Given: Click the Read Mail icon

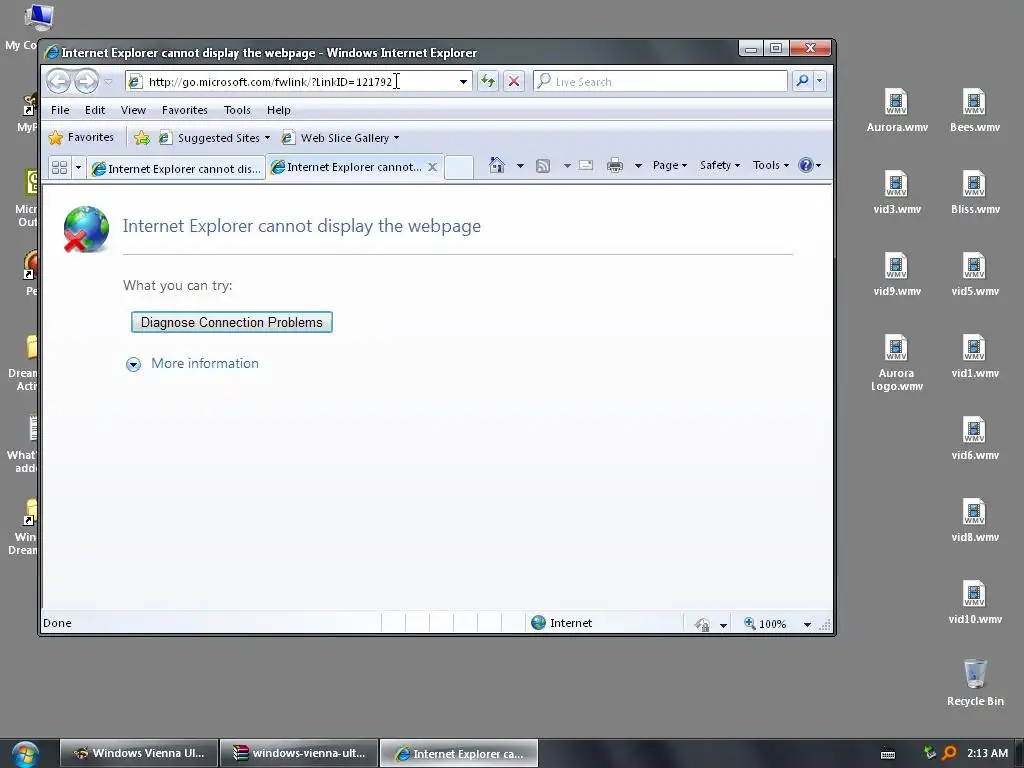Looking at the screenshot, I should [x=586, y=165].
